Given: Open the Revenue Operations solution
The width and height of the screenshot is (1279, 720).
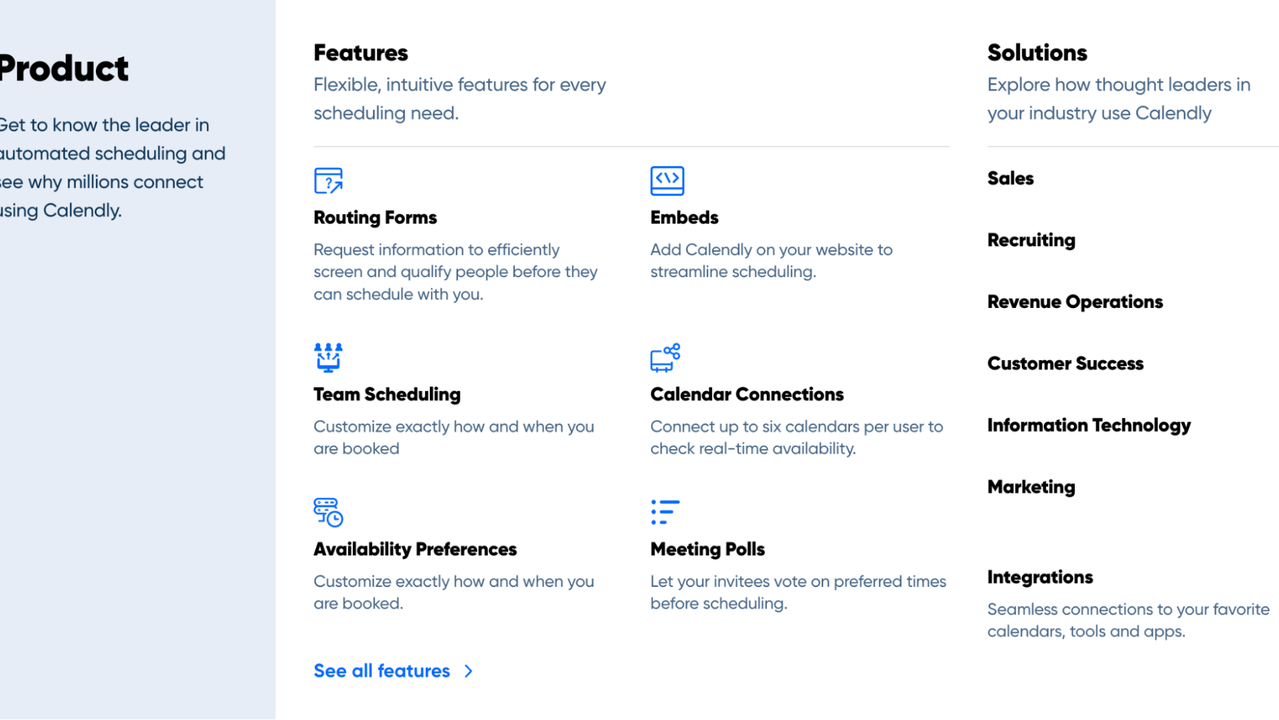Looking at the screenshot, I should (x=1075, y=302).
